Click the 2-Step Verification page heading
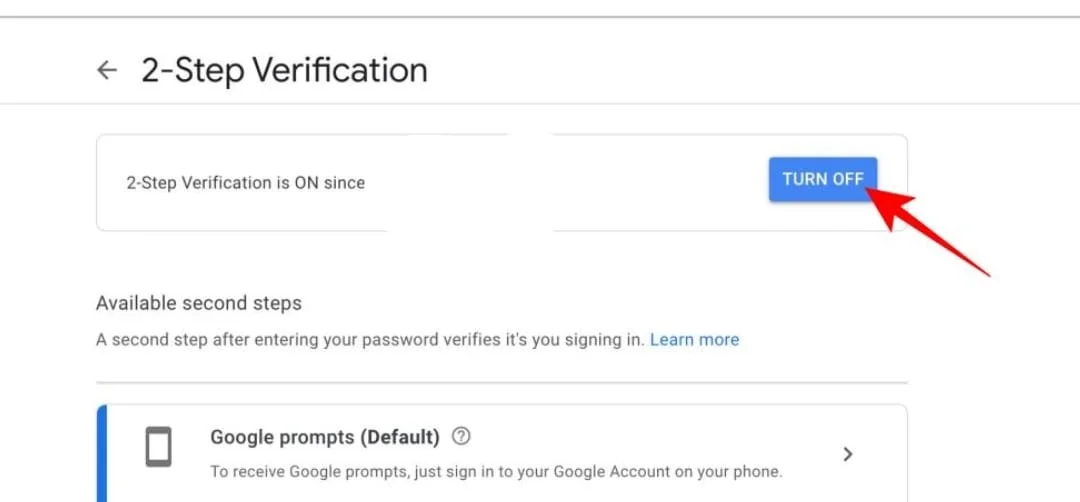Screen dimensions: 1080x502 (284, 70)
